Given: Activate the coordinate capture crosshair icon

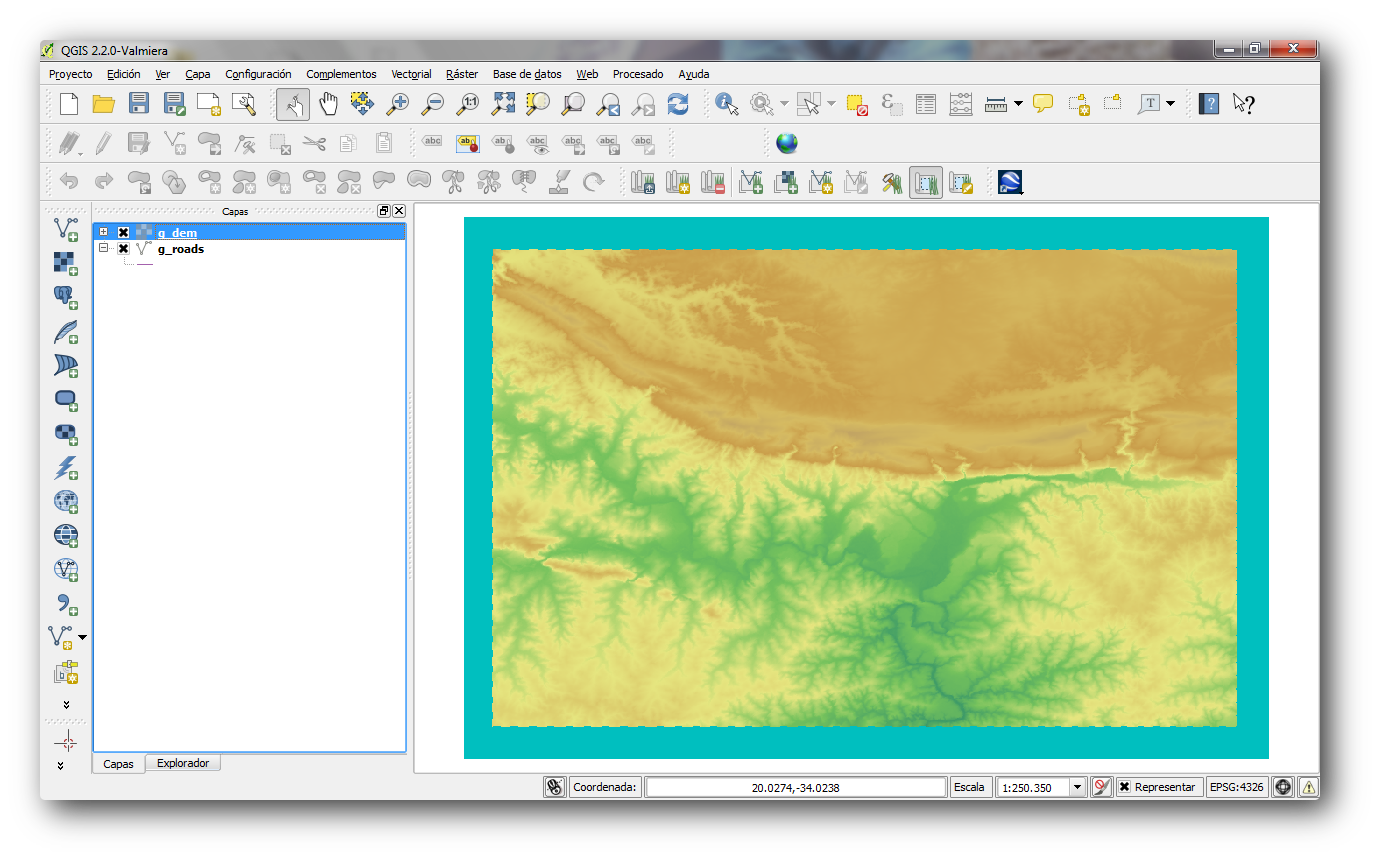Looking at the screenshot, I should click(x=66, y=741).
